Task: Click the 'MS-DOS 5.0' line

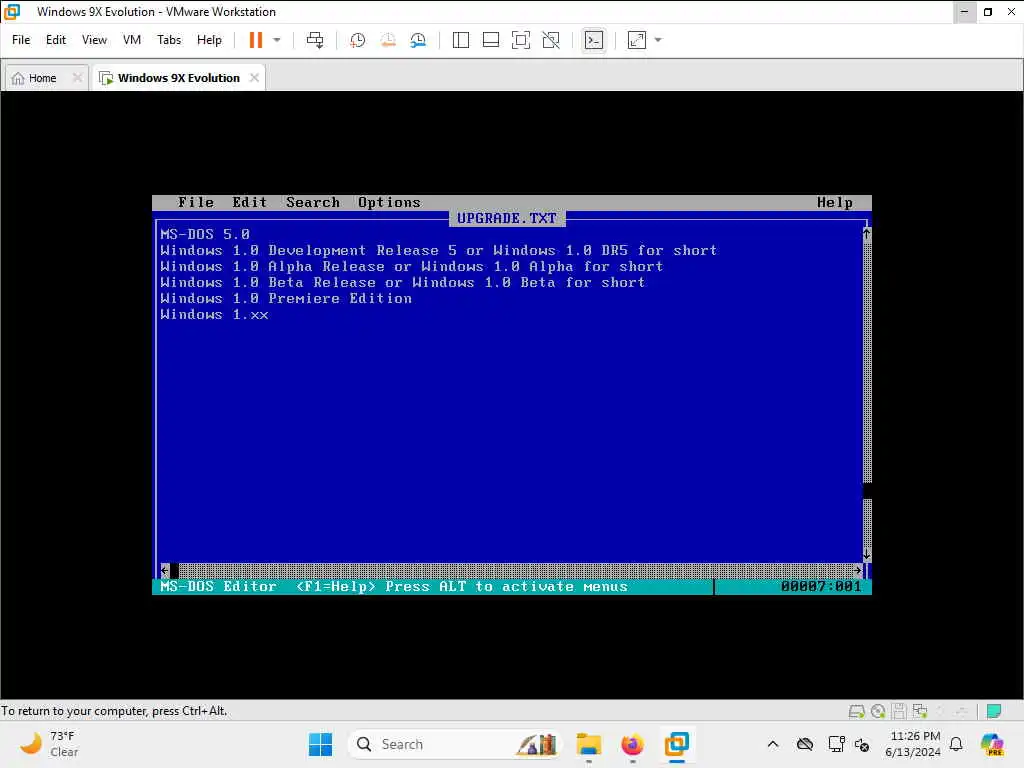Action: 205,234
